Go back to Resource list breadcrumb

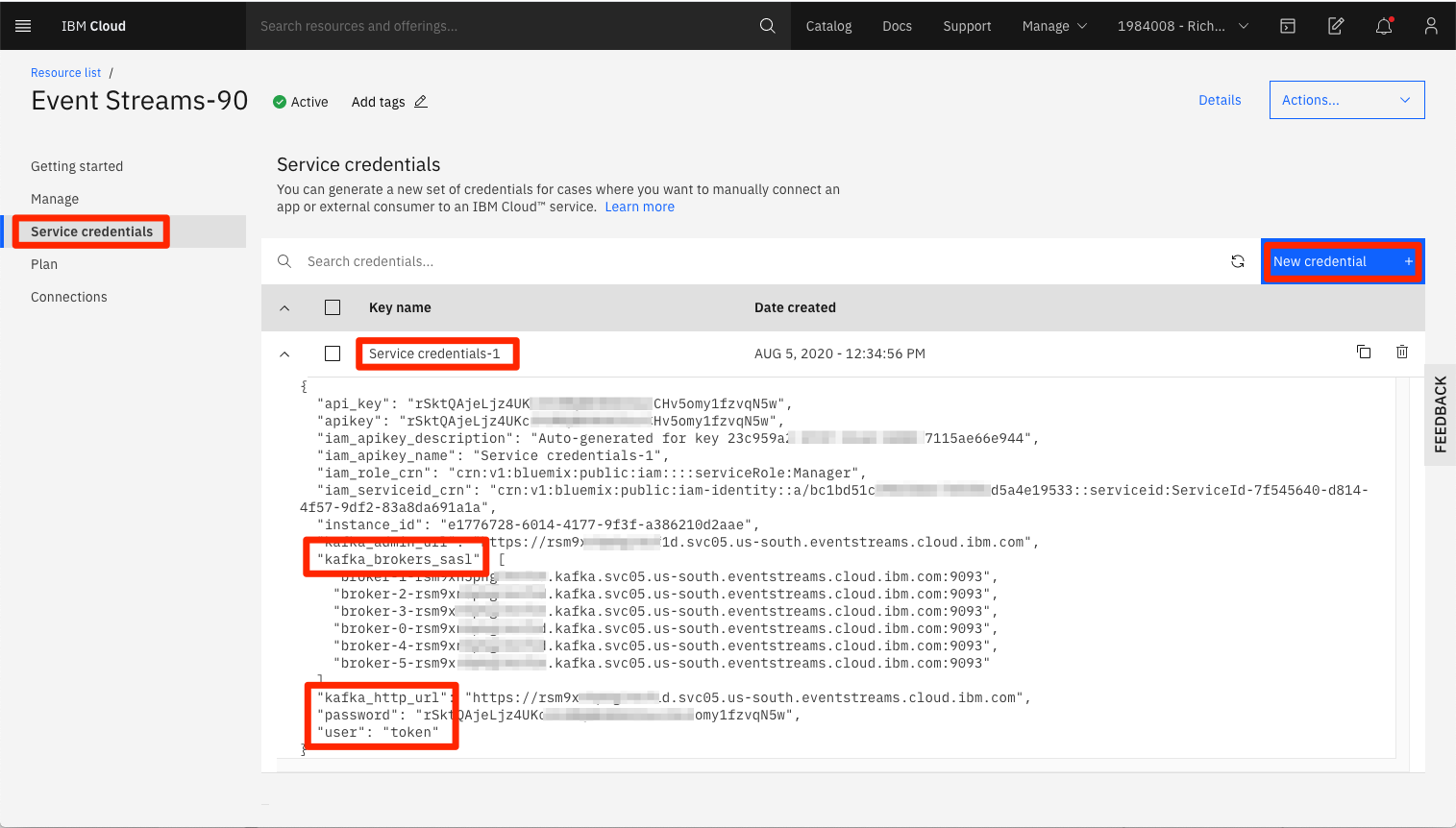(x=65, y=72)
